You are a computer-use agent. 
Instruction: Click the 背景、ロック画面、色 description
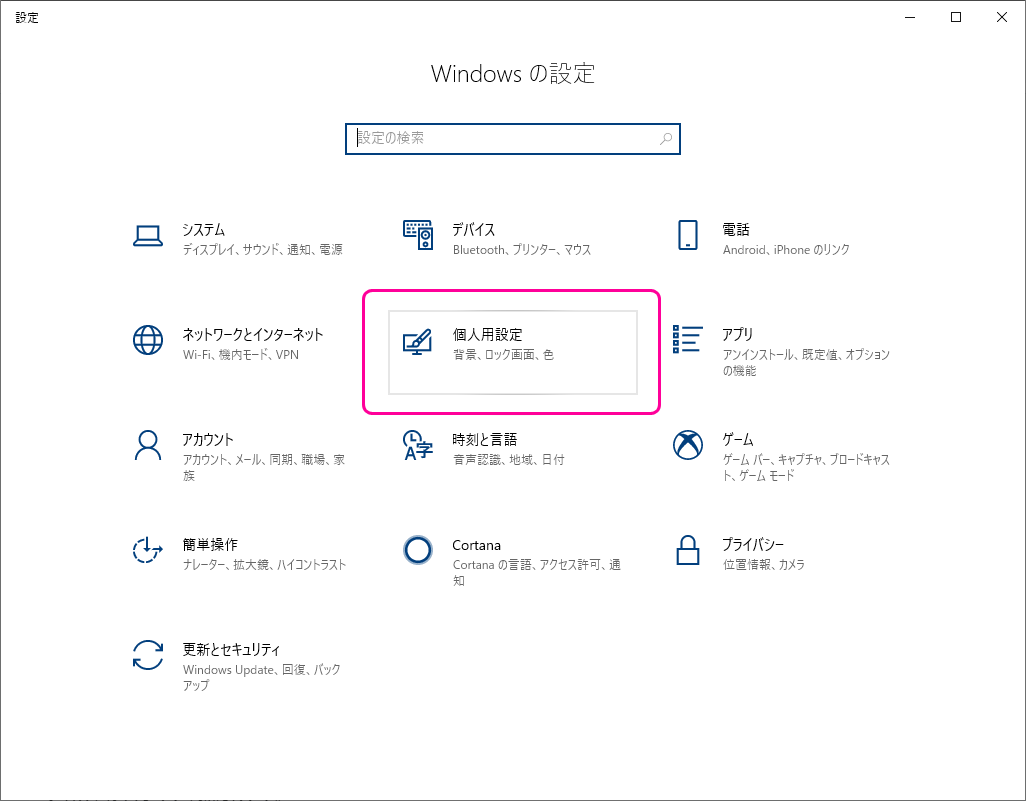click(503, 354)
